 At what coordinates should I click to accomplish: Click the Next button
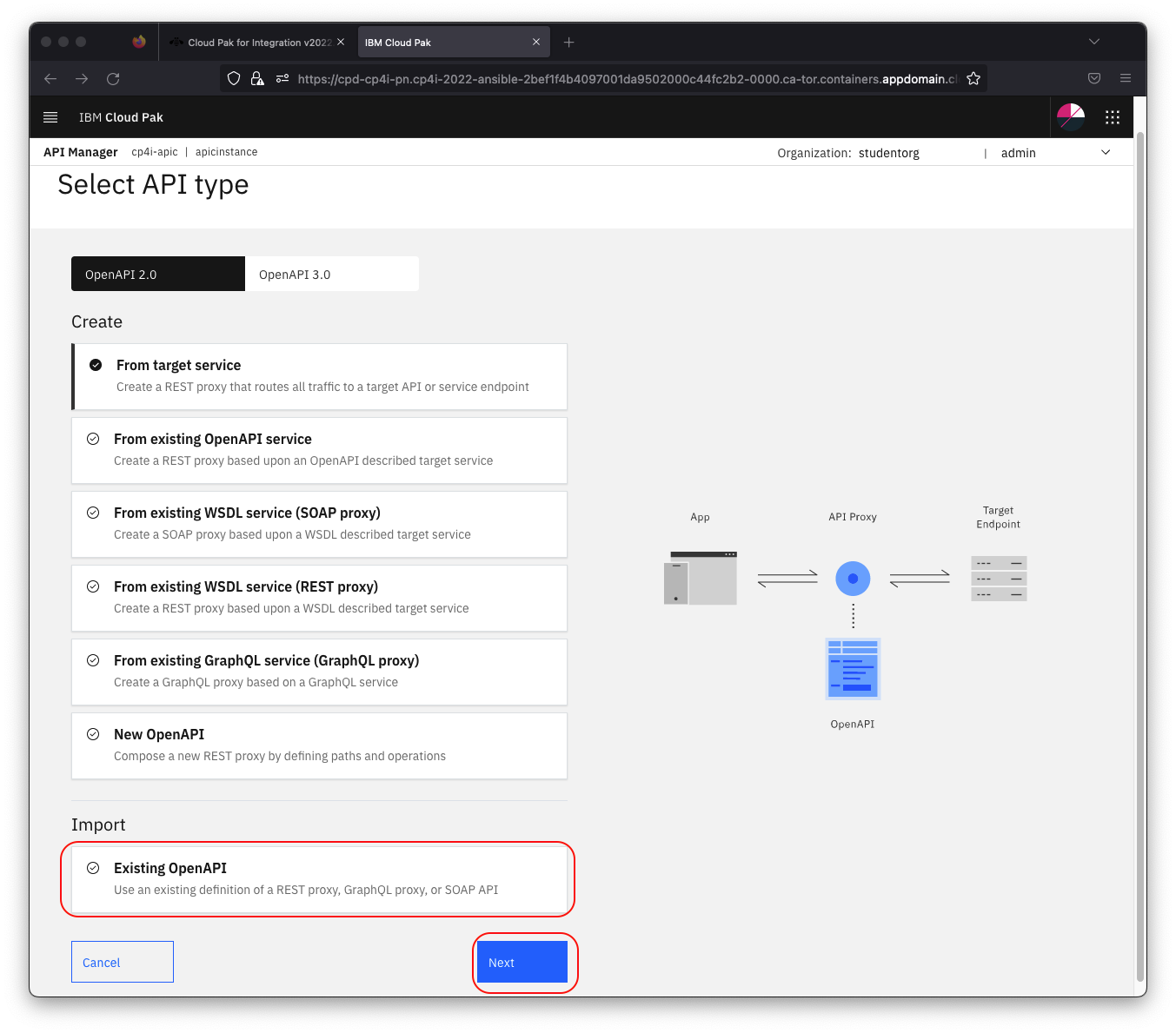pos(522,962)
